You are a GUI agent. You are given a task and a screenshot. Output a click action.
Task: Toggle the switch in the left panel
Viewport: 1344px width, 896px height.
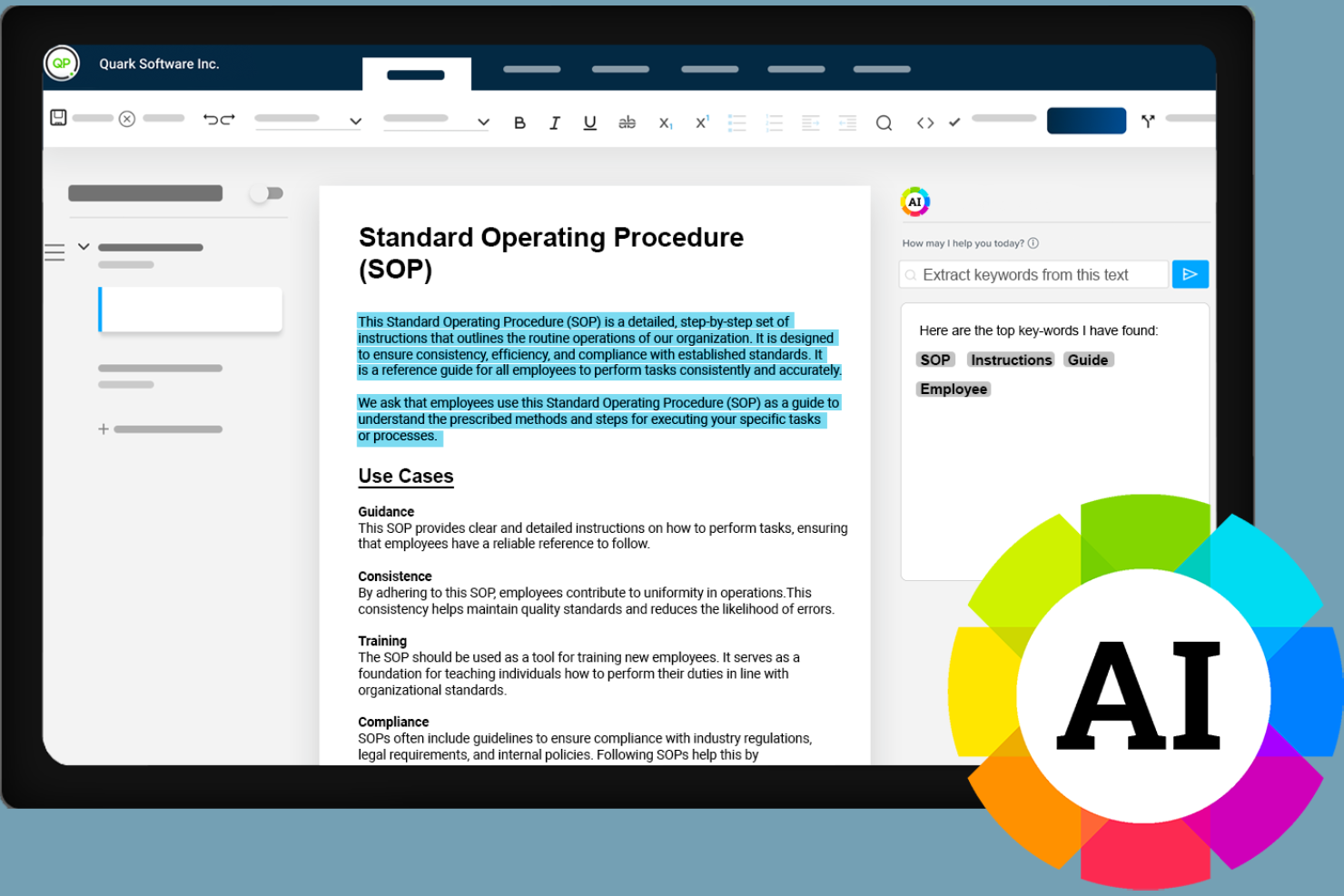pos(267,193)
